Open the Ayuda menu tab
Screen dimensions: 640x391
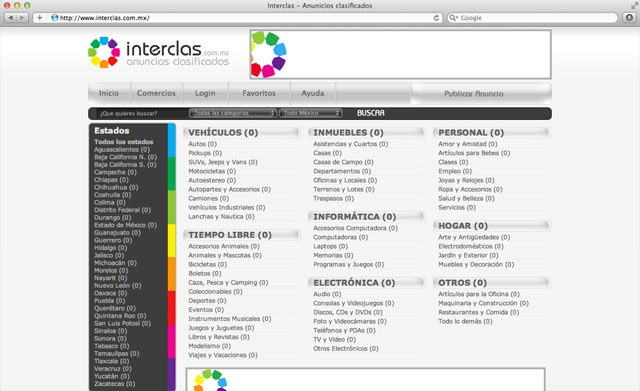pyautogui.click(x=313, y=93)
